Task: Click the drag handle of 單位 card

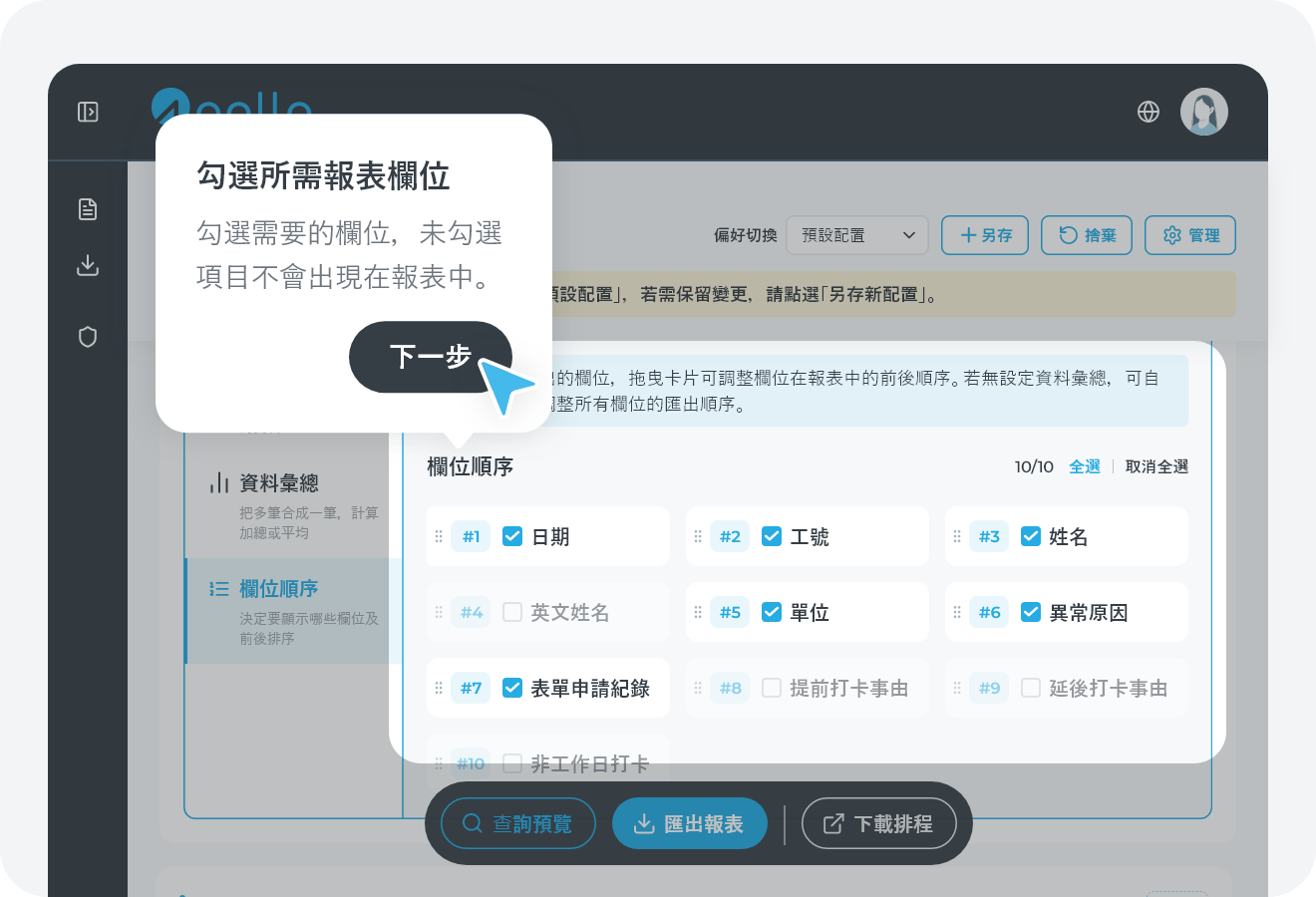Action: click(x=698, y=612)
